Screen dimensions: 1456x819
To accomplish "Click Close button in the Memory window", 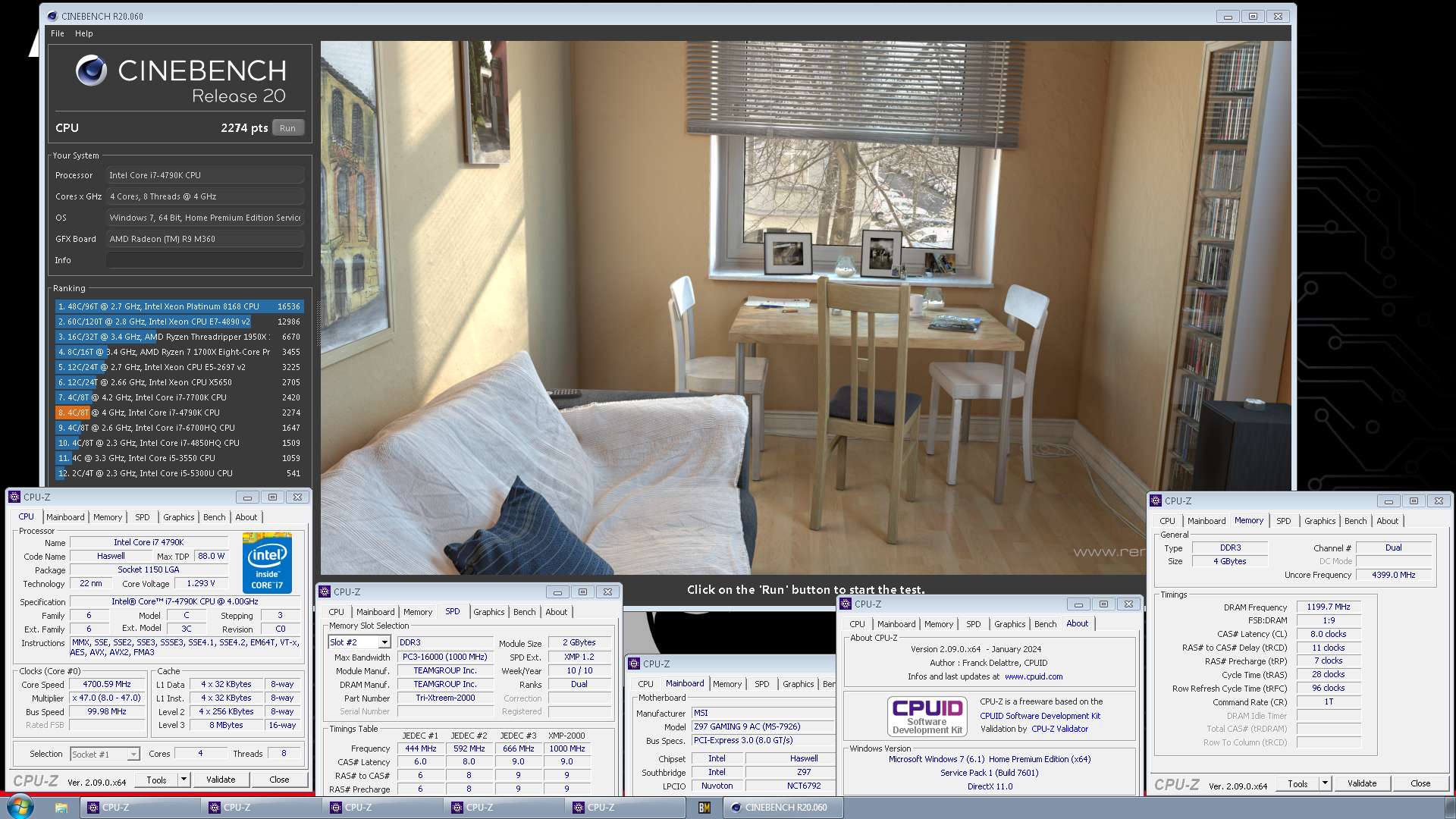I will point(1420,783).
